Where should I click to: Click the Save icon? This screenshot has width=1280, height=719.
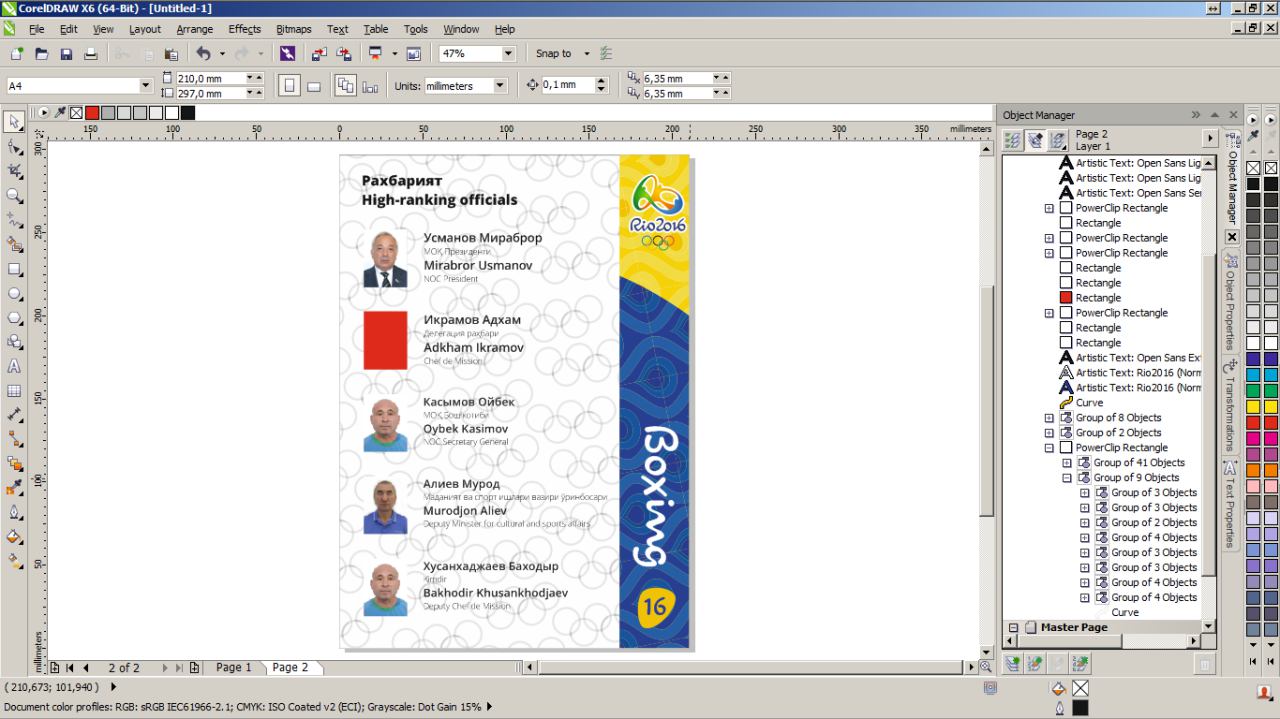(x=66, y=53)
